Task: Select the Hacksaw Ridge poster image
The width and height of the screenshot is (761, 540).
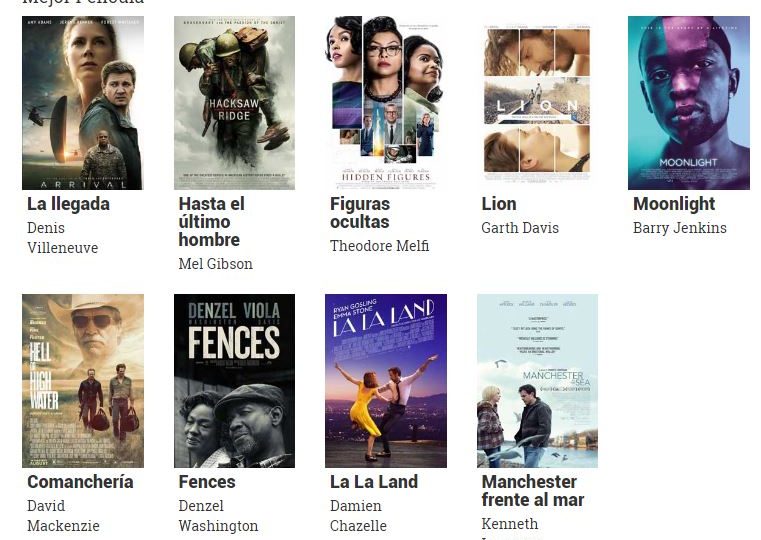Action: point(234,103)
